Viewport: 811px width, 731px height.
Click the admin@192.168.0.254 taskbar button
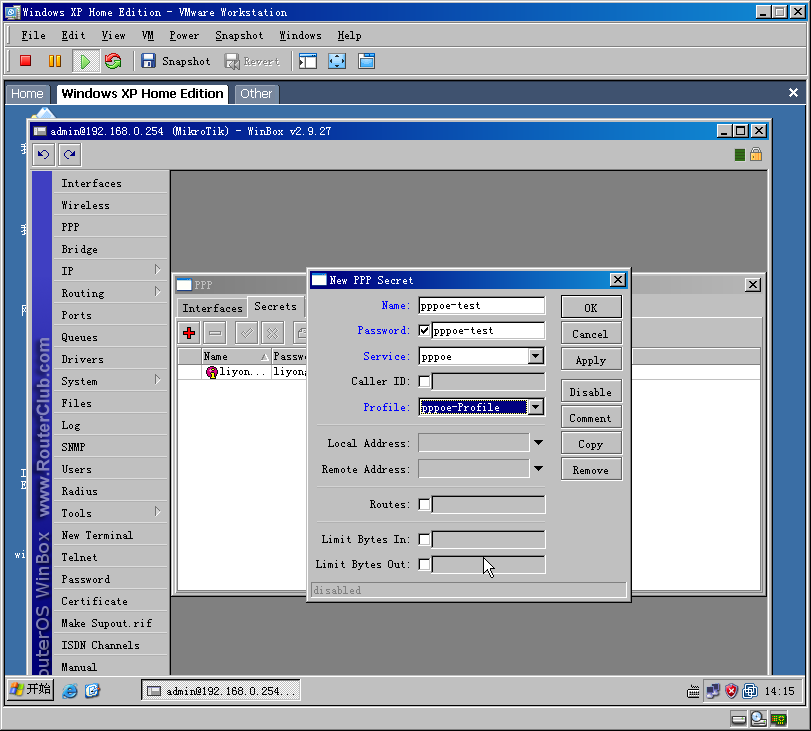coord(221,691)
